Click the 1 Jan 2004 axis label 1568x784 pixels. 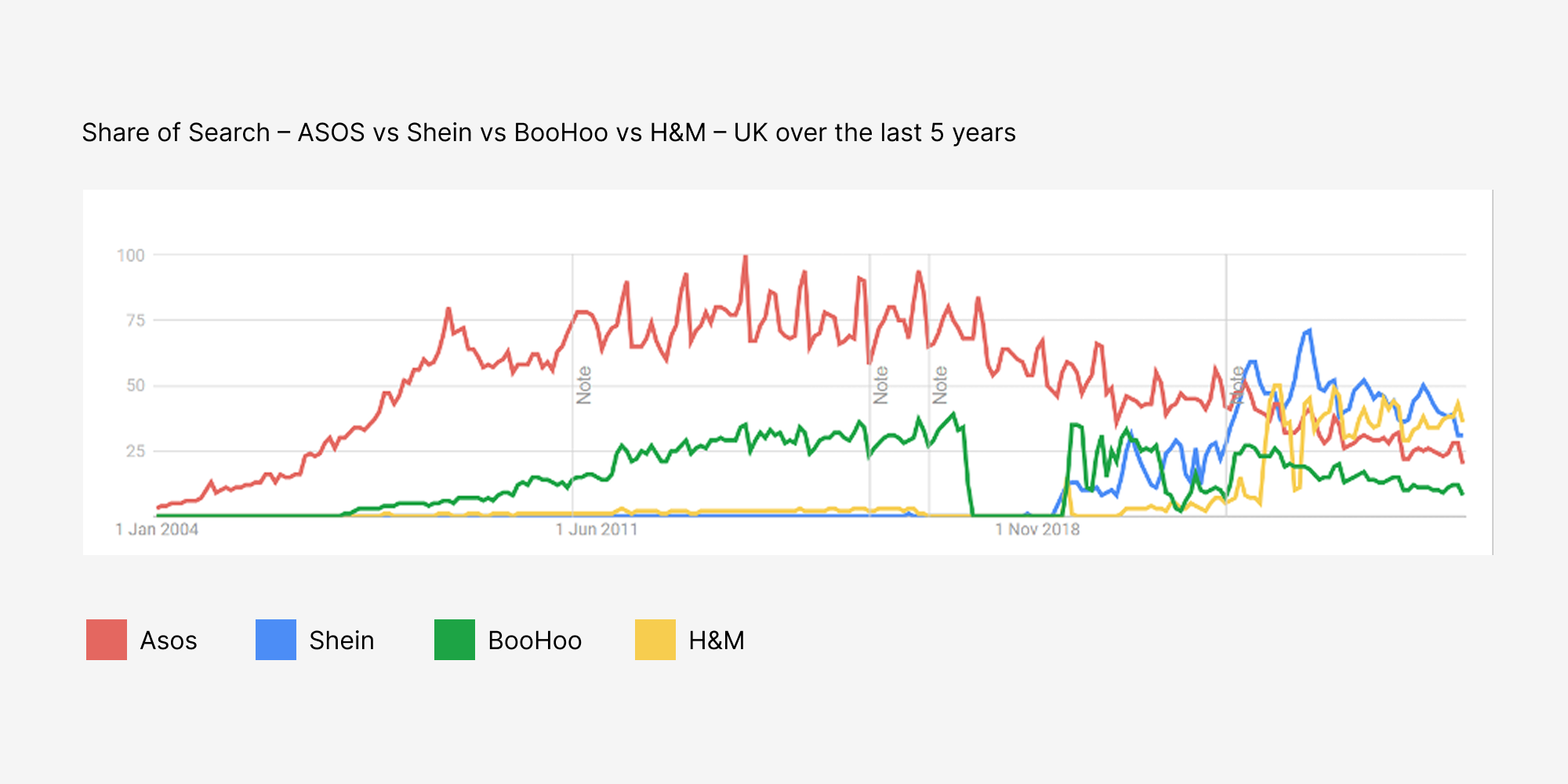tap(157, 530)
